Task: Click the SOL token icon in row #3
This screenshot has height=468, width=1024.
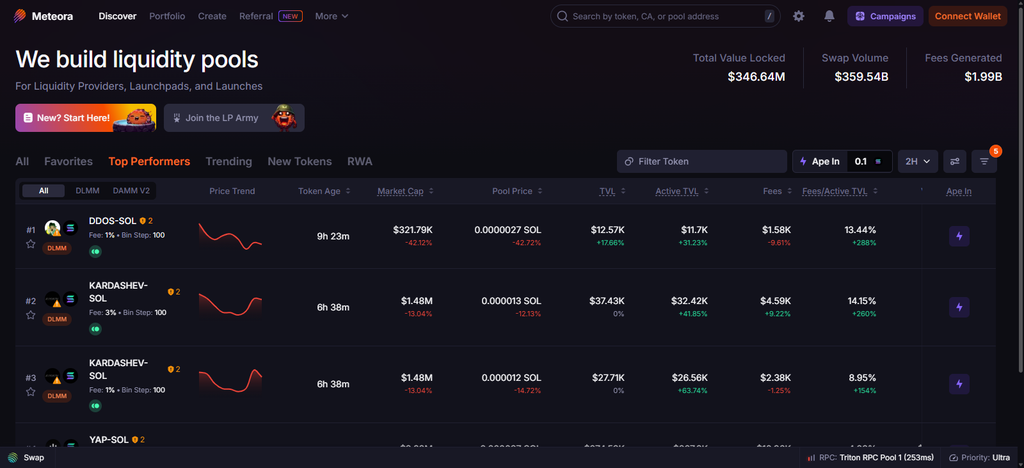Action: point(71,376)
